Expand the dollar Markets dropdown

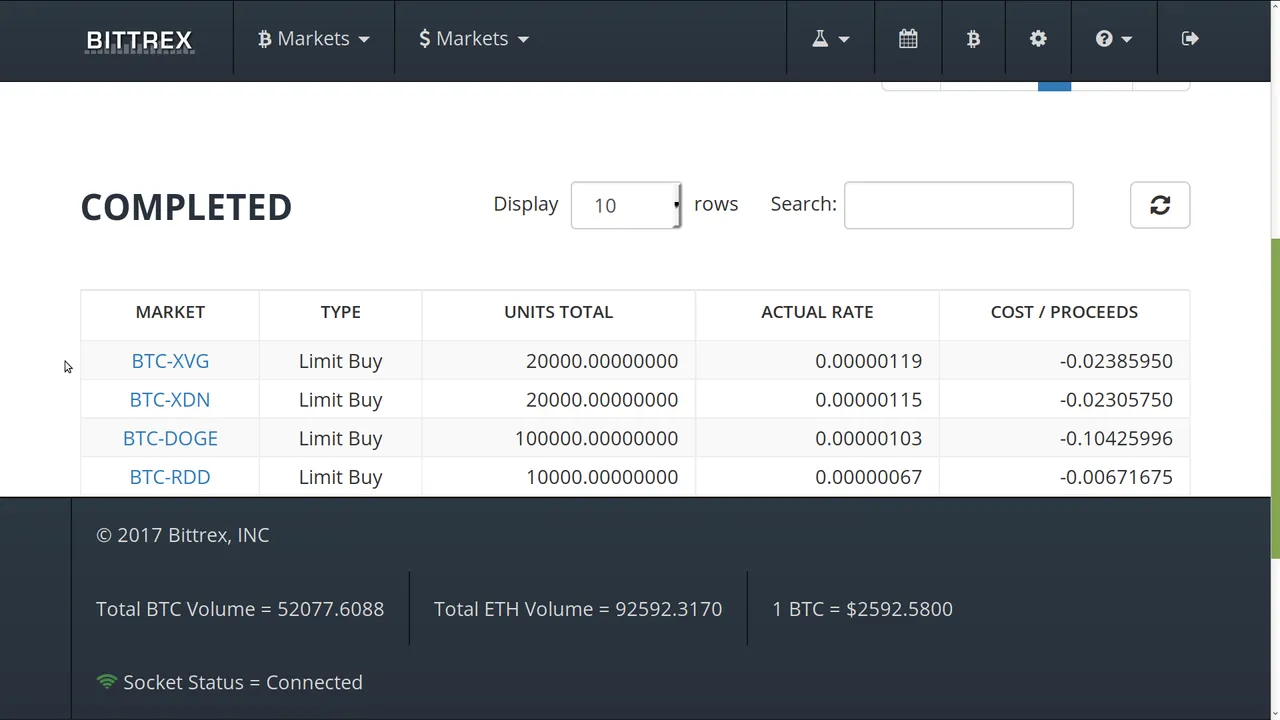(x=474, y=38)
